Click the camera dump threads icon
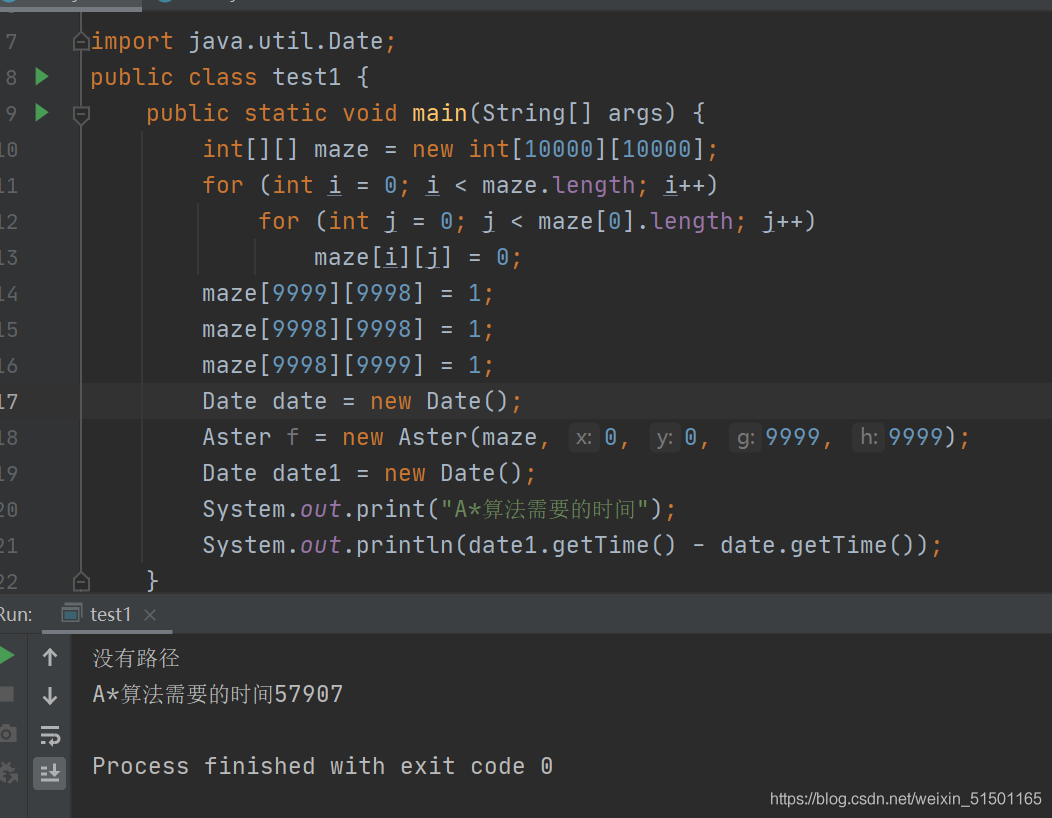Screen dimensions: 1052x818 click(x=7, y=733)
